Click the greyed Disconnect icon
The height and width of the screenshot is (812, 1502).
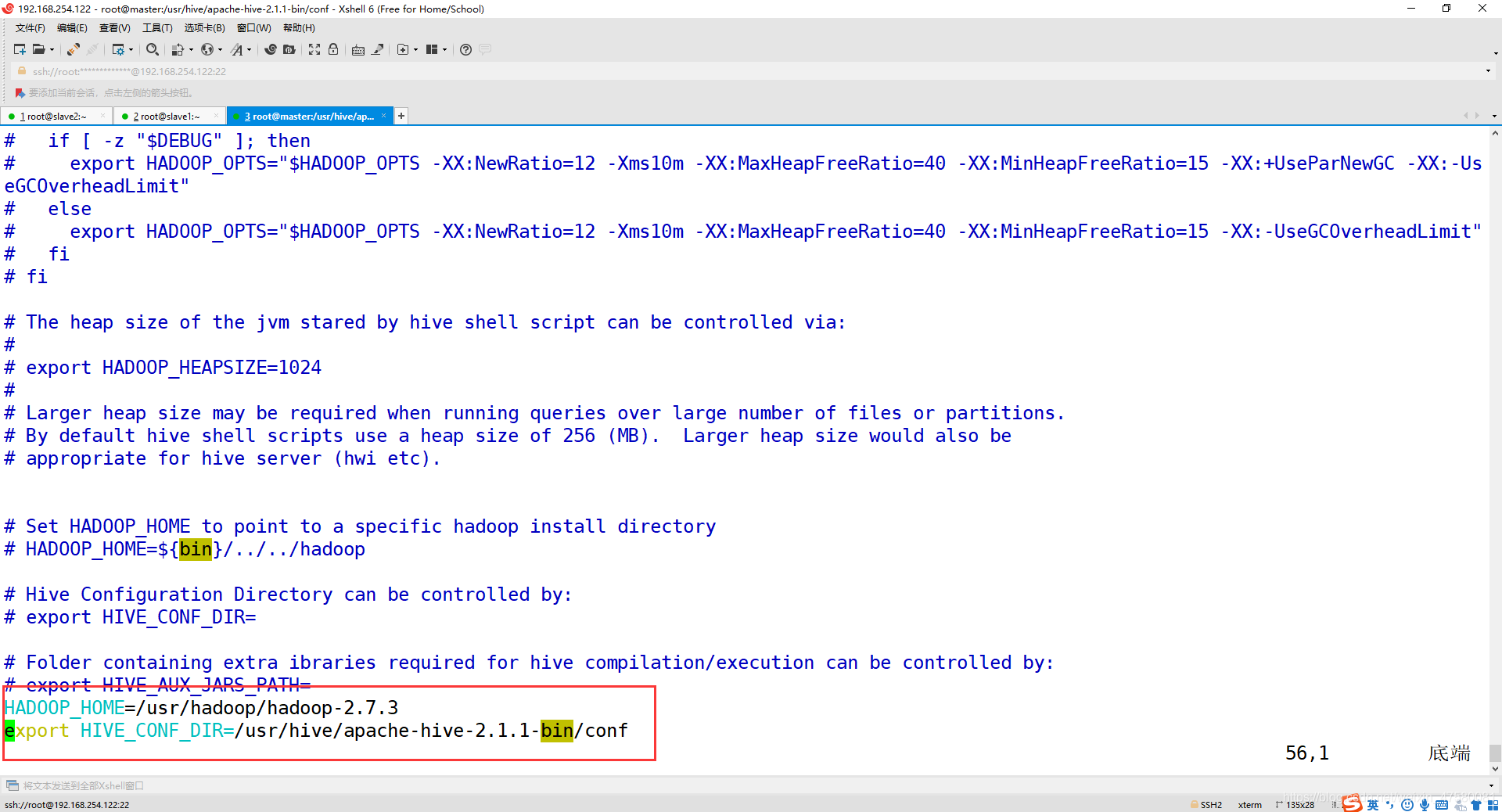click(92, 49)
